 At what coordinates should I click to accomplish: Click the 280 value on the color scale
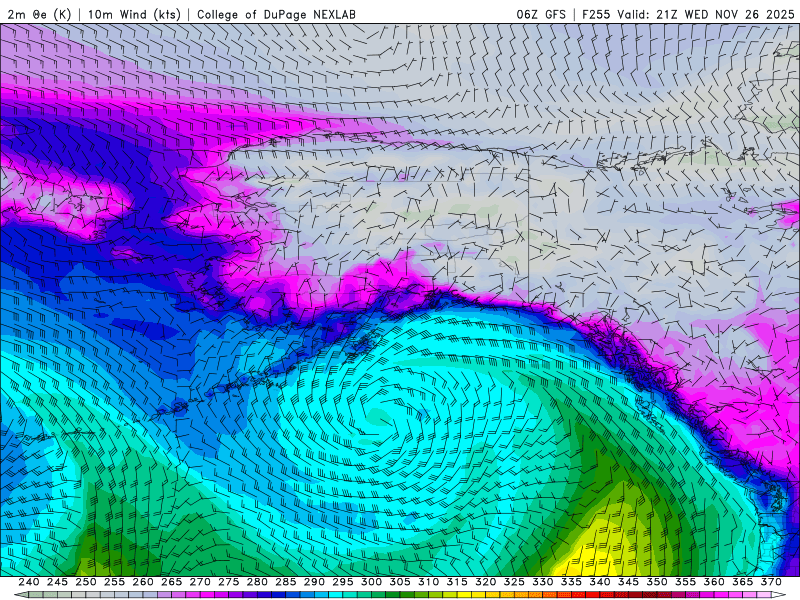[x=258, y=582]
